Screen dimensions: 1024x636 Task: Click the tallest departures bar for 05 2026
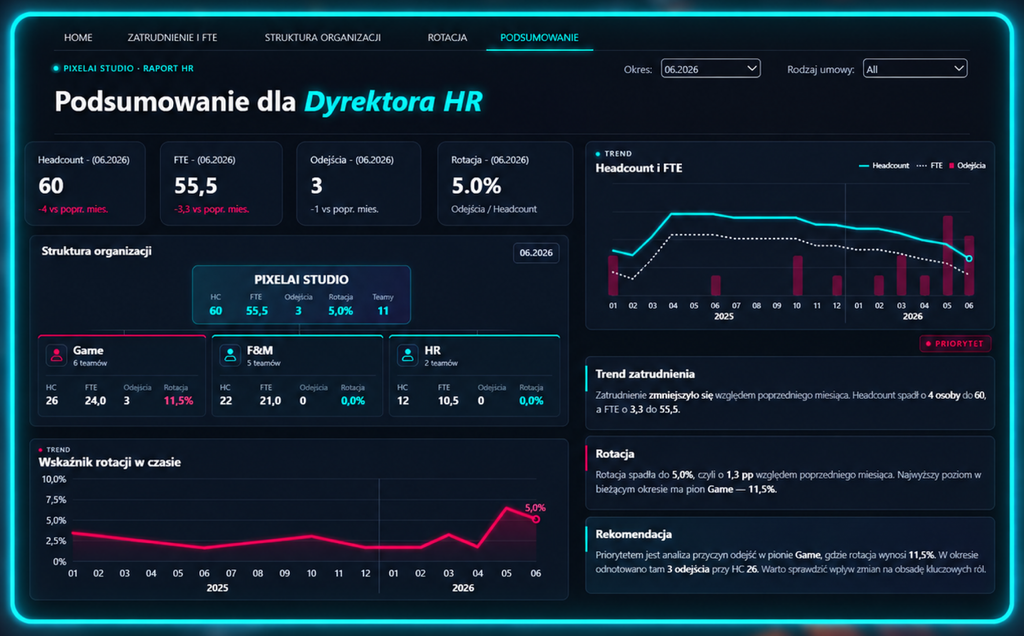click(x=947, y=255)
